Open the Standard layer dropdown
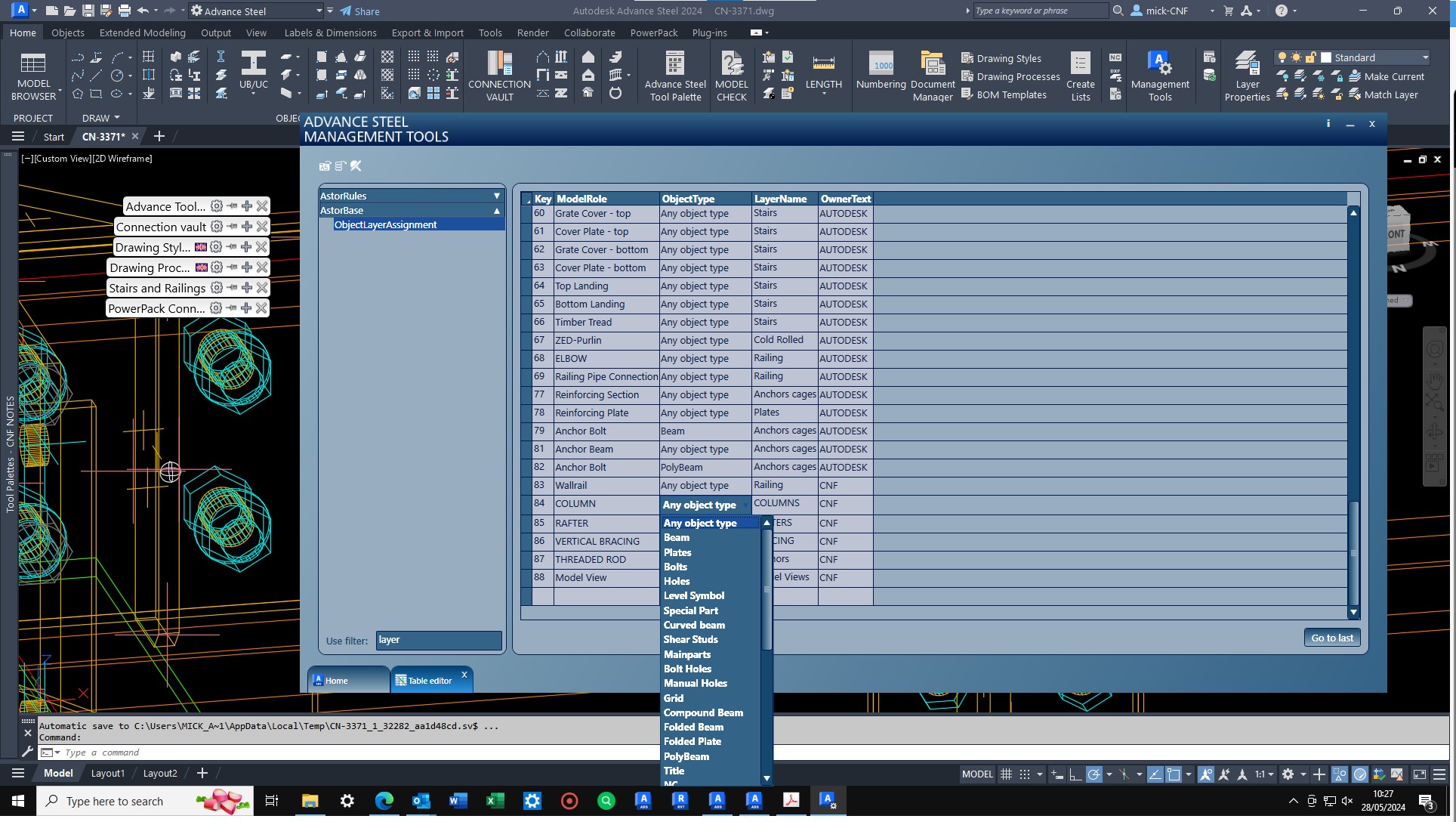The width and height of the screenshot is (1456, 822). 1424,57
